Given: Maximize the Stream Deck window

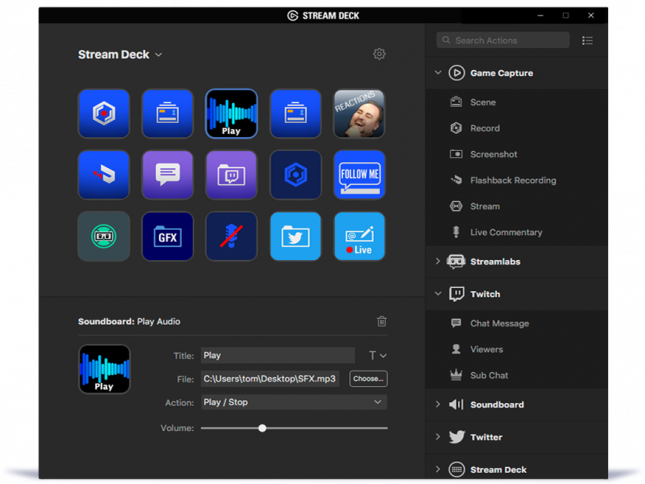Looking at the screenshot, I should point(566,15).
